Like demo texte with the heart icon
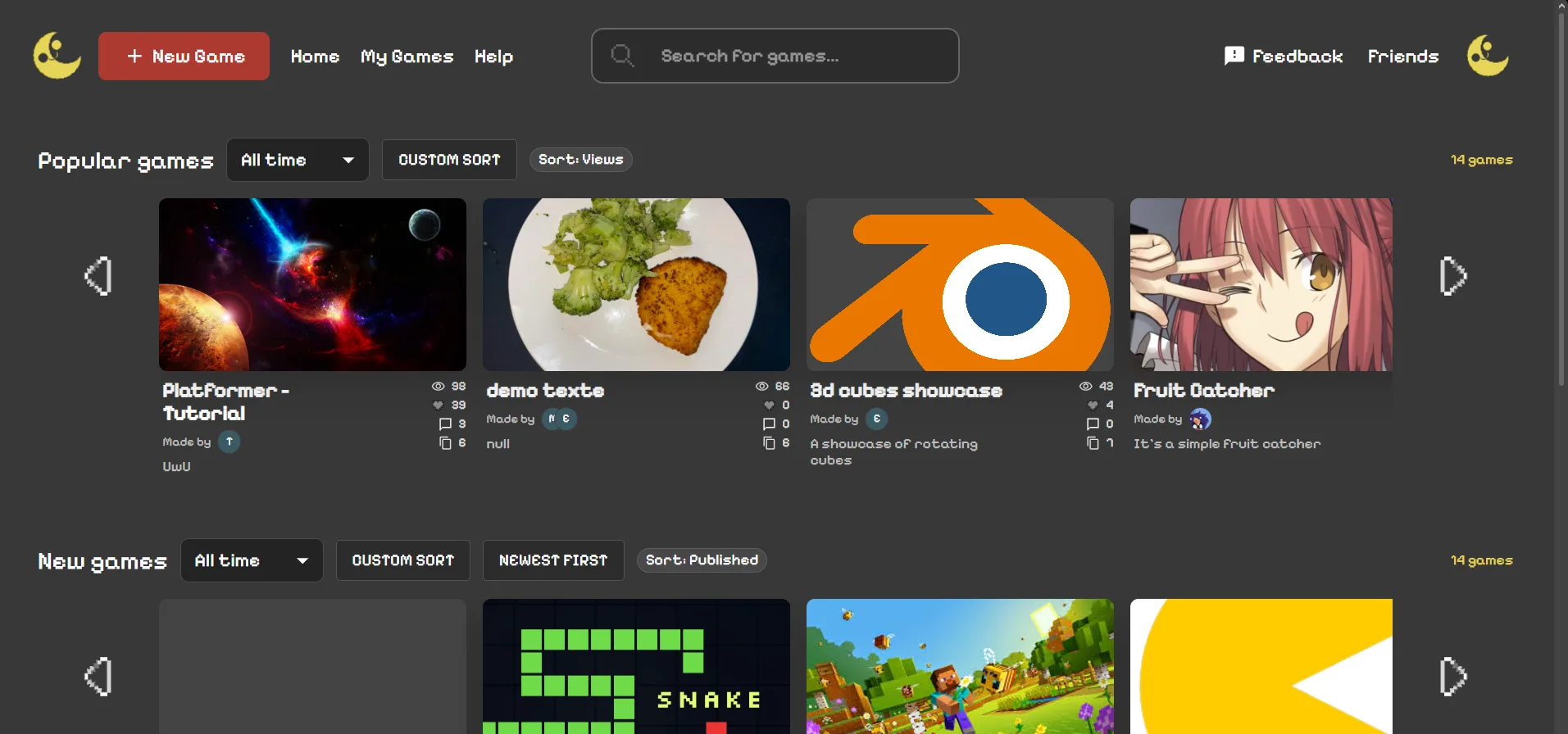 click(x=769, y=405)
